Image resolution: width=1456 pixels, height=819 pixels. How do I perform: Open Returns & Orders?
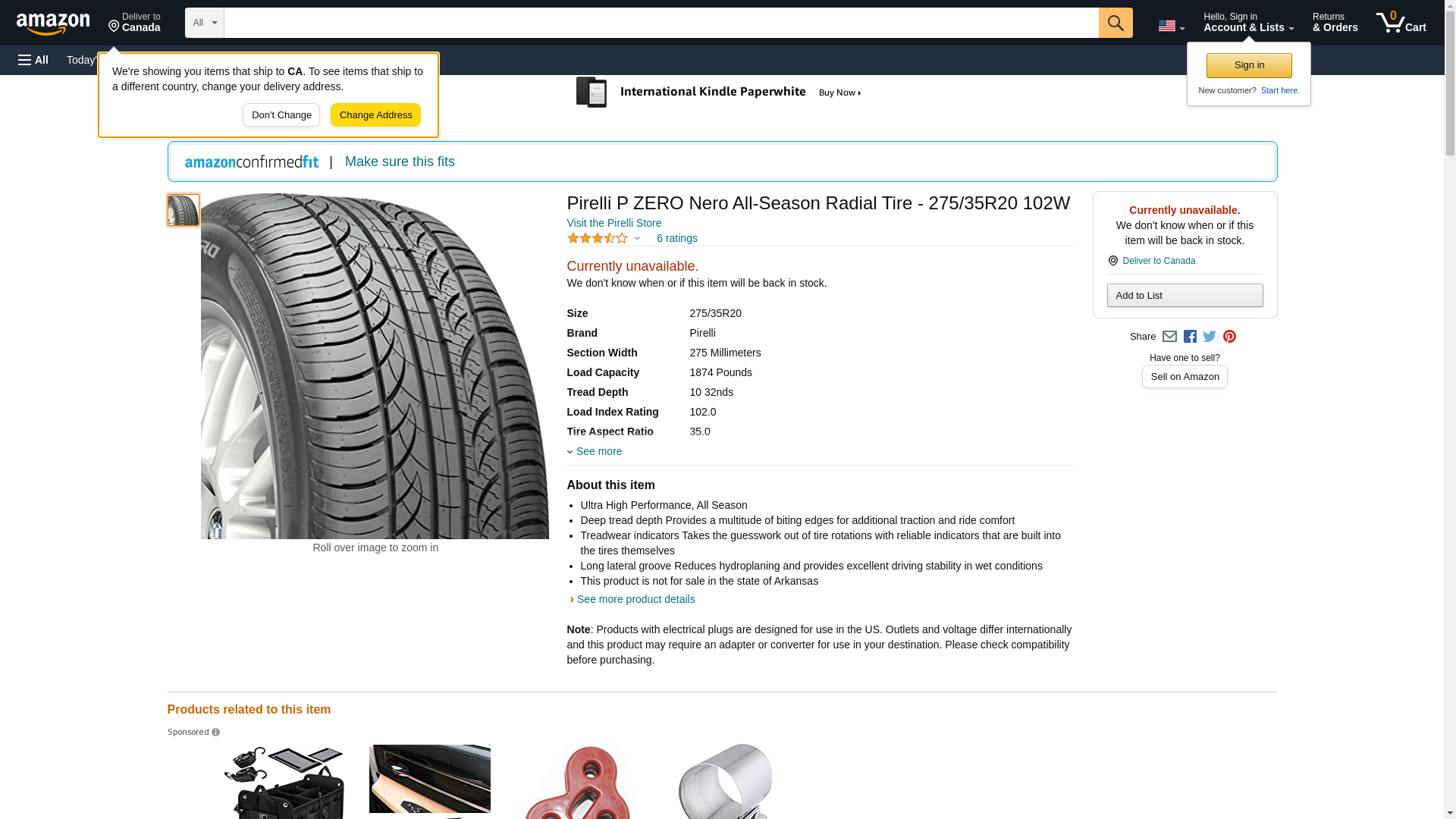[x=1335, y=23]
